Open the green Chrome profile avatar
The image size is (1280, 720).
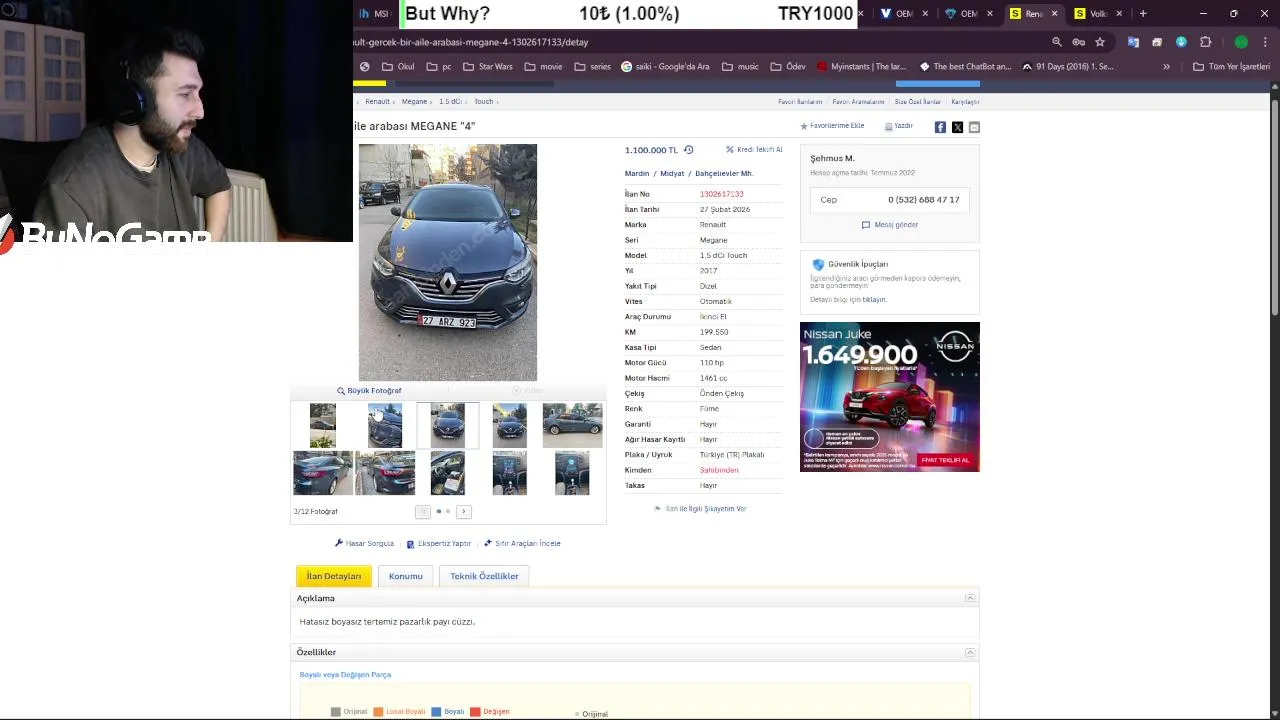(x=1241, y=42)
